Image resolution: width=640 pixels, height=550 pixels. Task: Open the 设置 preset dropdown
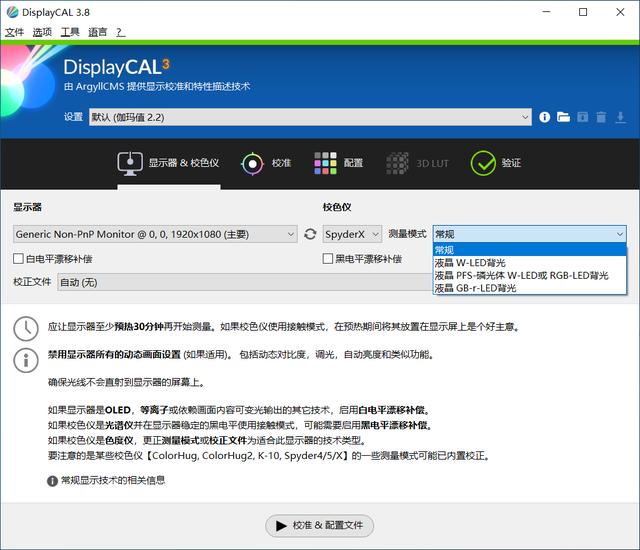[310, 118]
